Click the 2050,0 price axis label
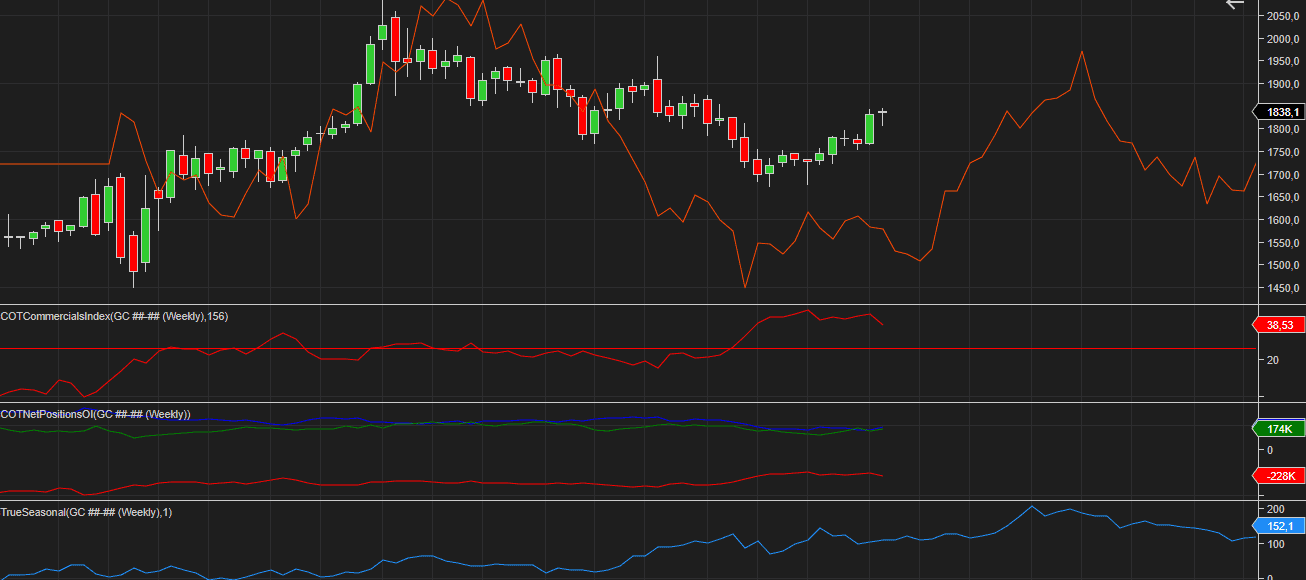 1282,17
